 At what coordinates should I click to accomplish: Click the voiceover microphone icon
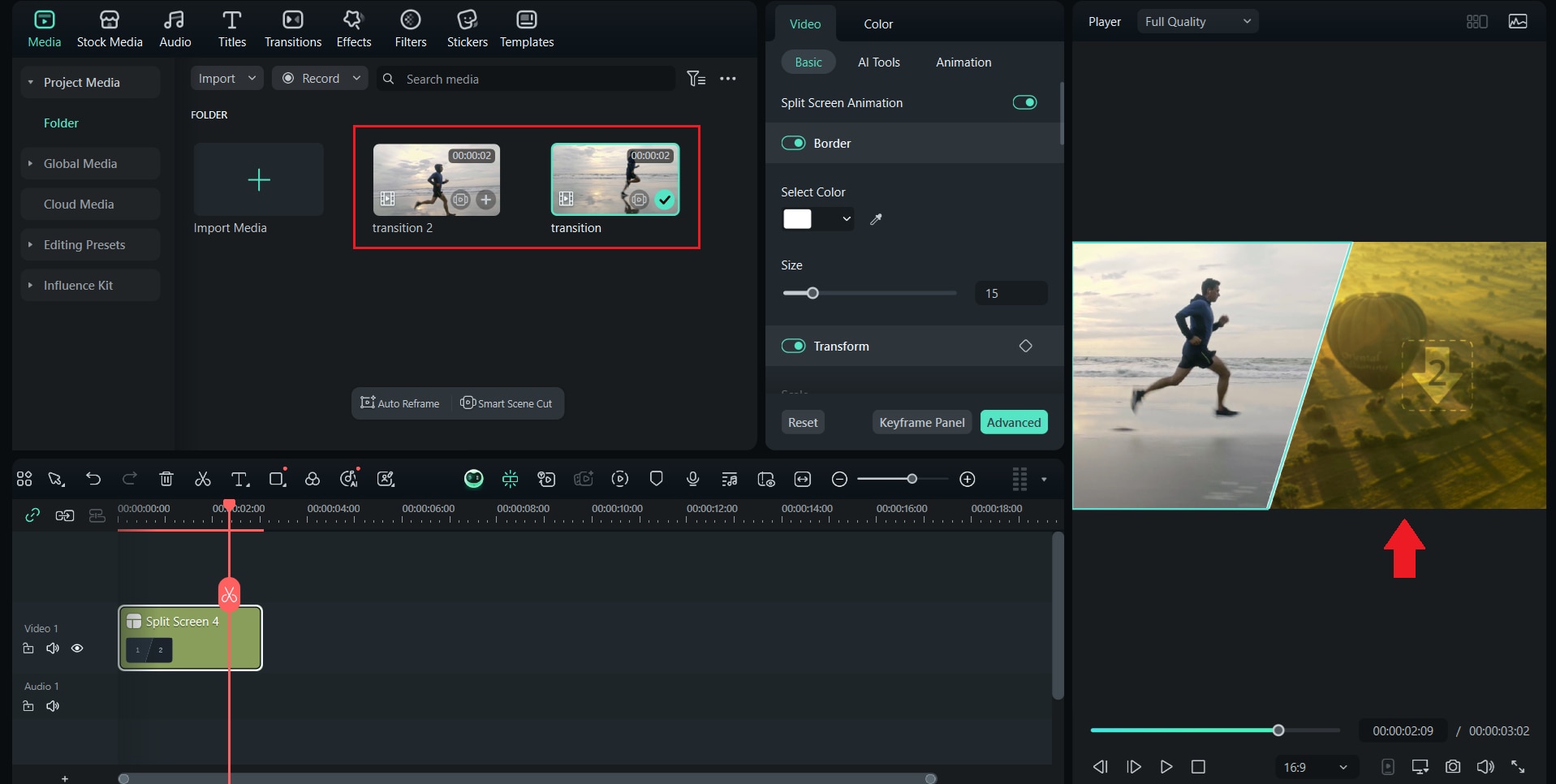click(x=692, y=479)
